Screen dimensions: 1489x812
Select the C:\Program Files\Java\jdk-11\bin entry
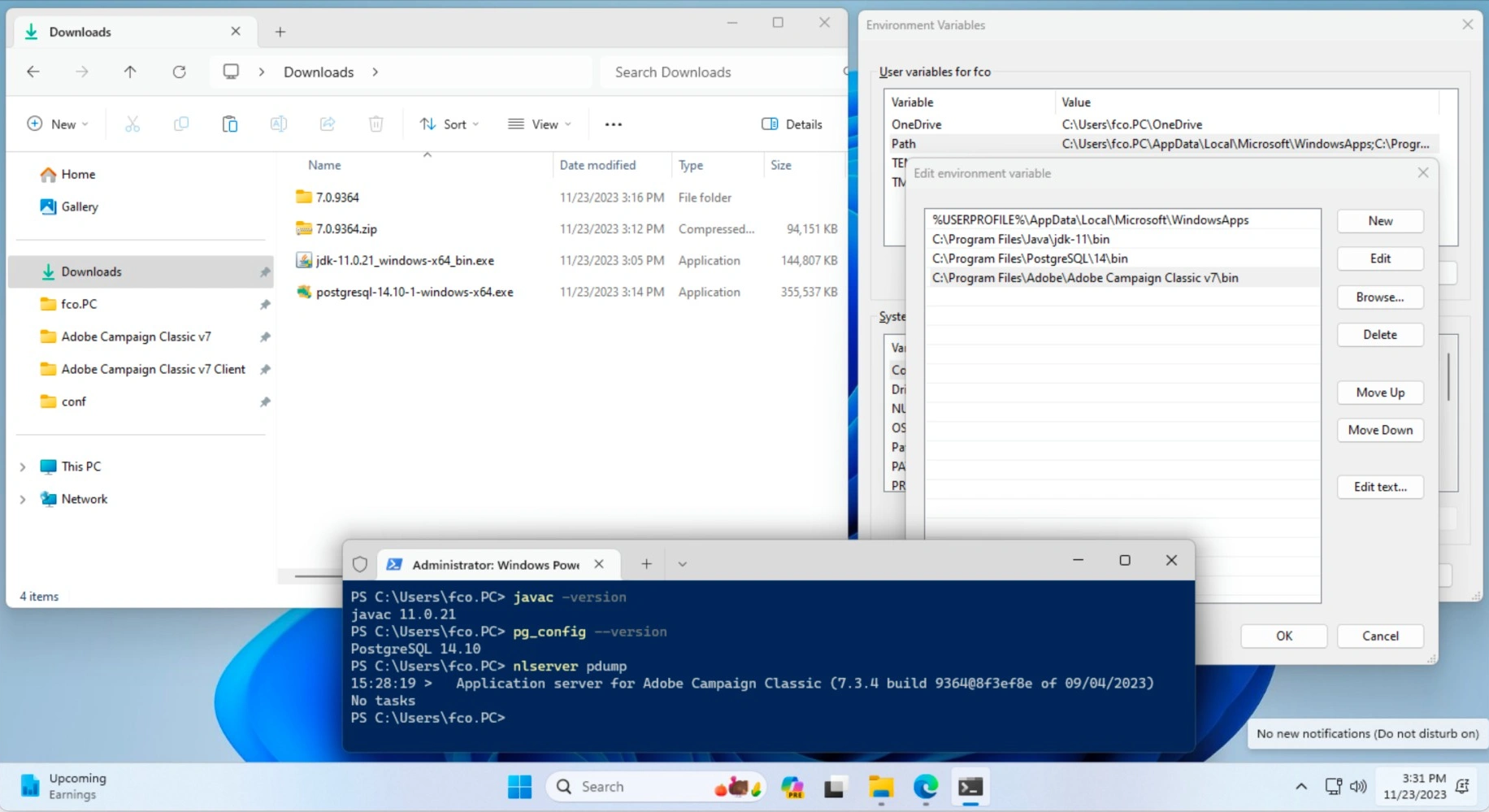click(1122, 239)
